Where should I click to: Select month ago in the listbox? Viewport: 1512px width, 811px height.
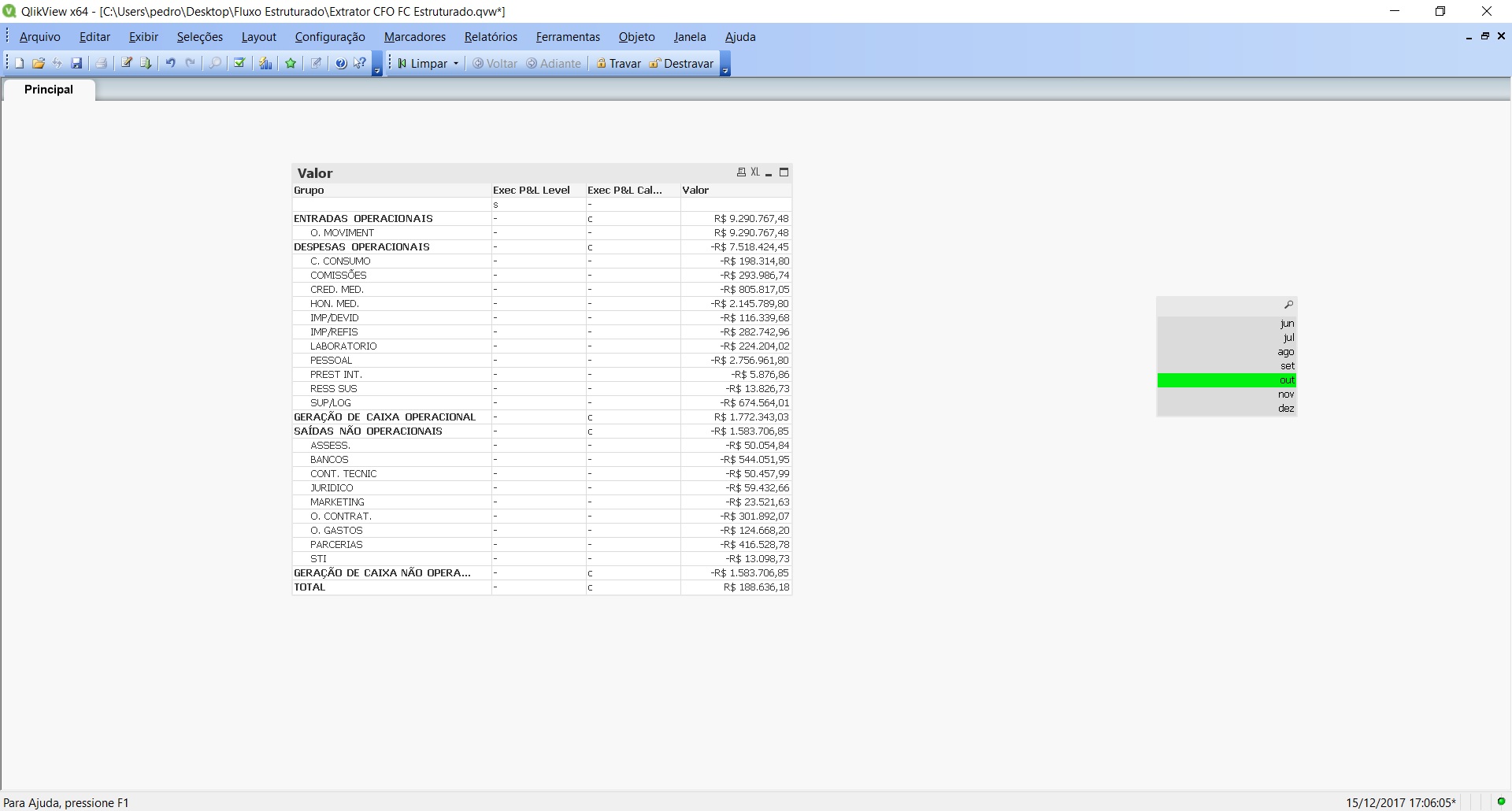click(1227, 352)
